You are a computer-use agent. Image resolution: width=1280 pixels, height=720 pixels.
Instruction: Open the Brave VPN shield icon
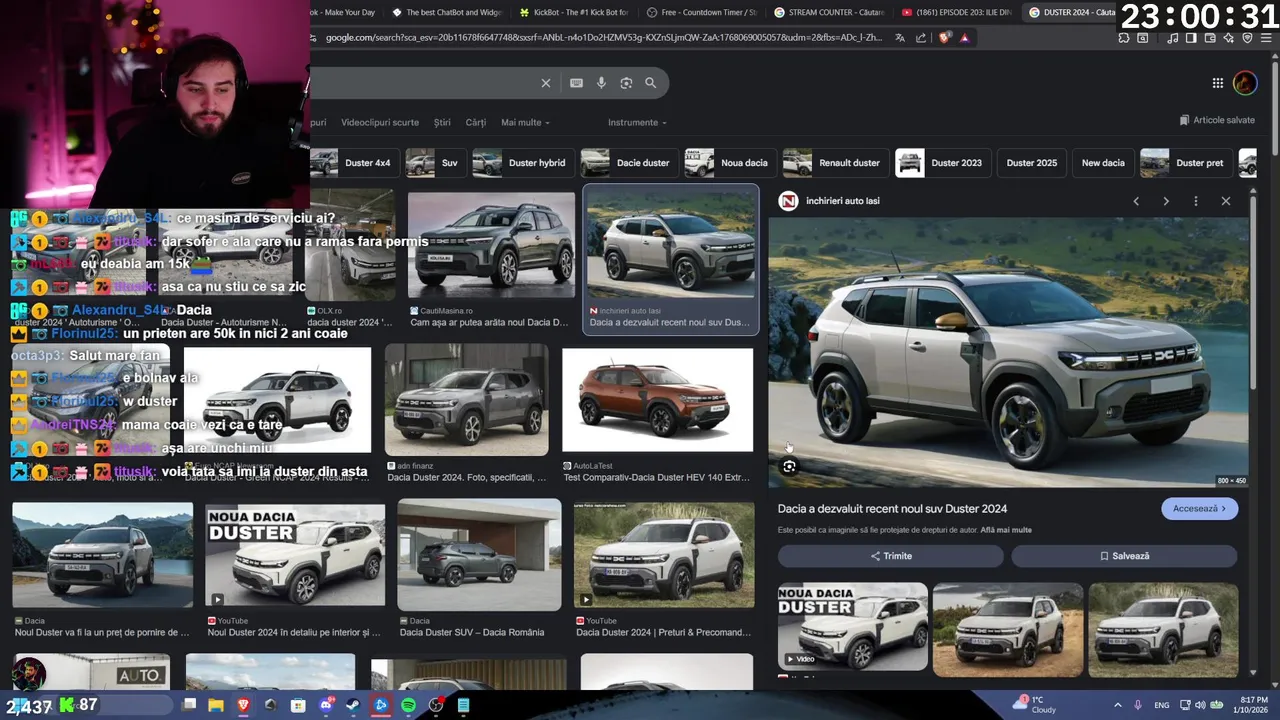(1247, 38)
